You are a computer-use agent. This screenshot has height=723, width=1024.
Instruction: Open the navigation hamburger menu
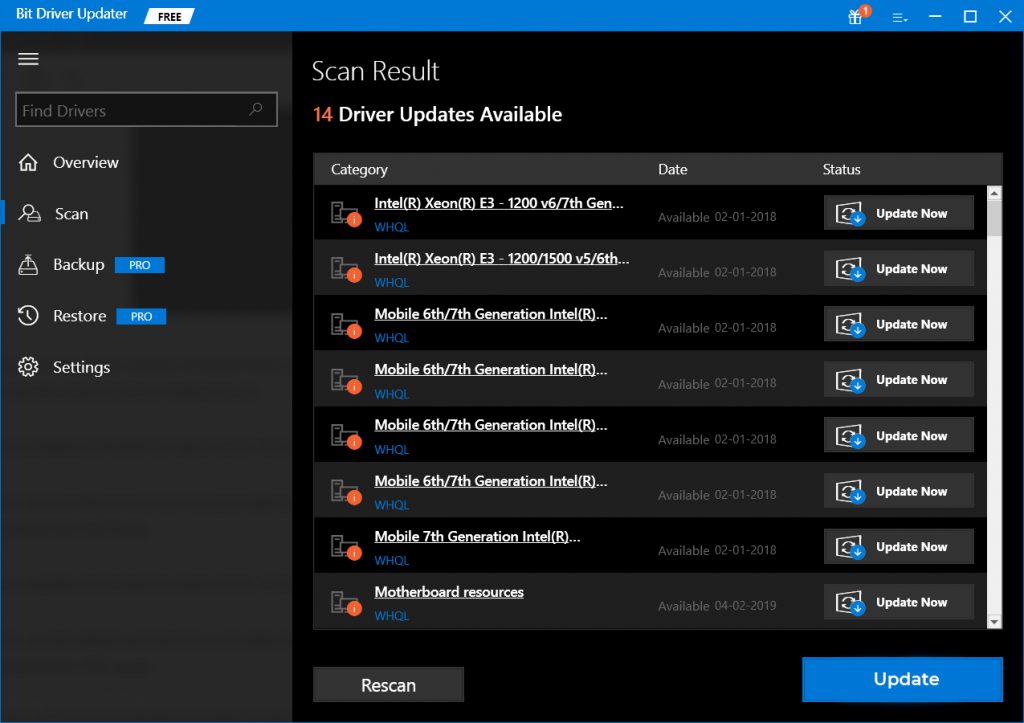click(28, 59)
